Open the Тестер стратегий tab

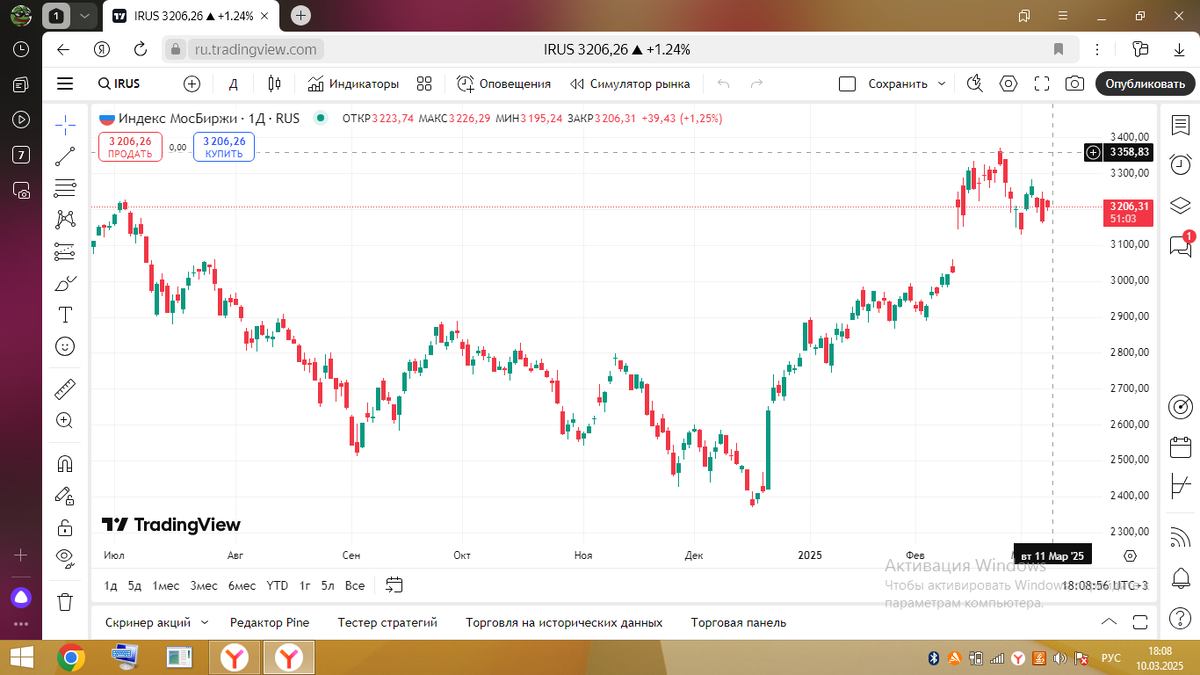click(388, 622)
